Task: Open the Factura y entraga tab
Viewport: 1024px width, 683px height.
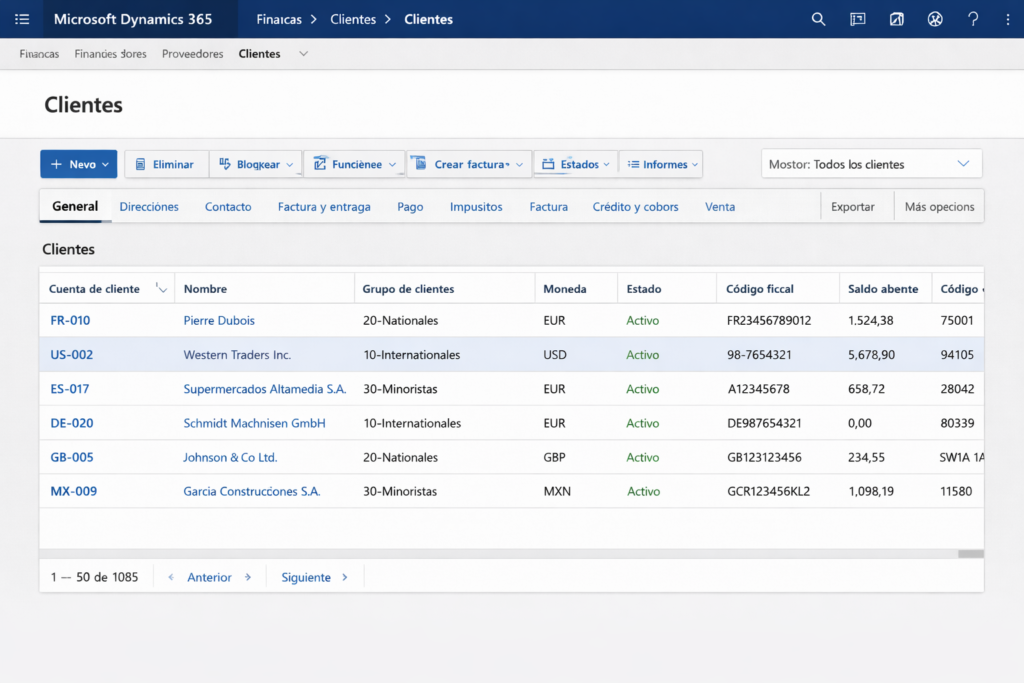Action: 324,206
